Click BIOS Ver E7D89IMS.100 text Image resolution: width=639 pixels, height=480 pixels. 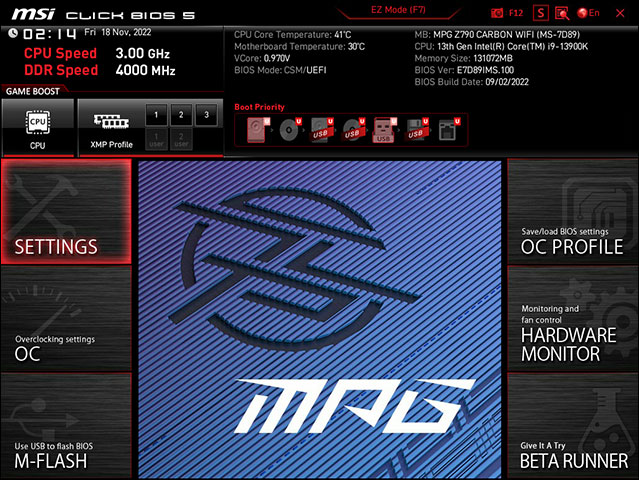[464, 70]
